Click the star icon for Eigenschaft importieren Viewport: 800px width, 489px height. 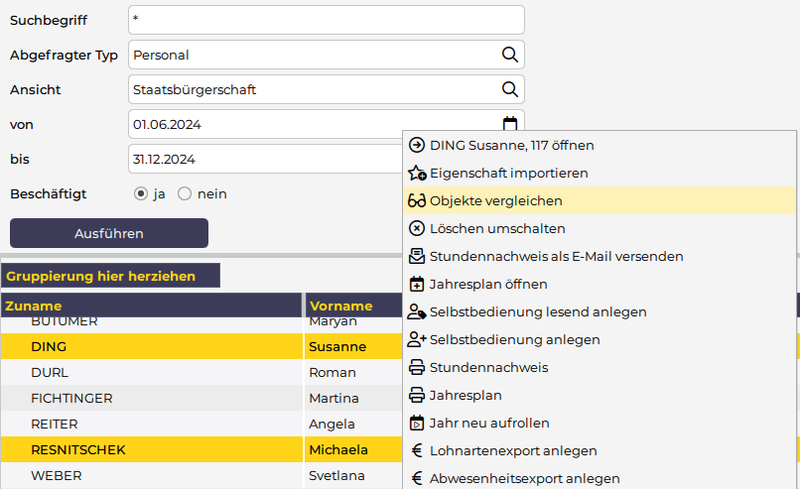[x=417, y=173]
